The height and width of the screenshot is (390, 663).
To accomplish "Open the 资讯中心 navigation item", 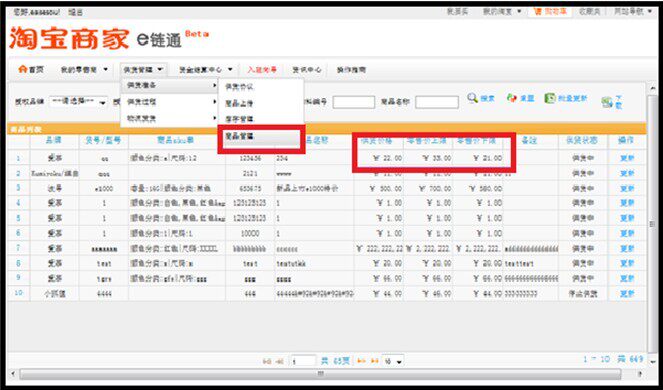I will [307, 70].
